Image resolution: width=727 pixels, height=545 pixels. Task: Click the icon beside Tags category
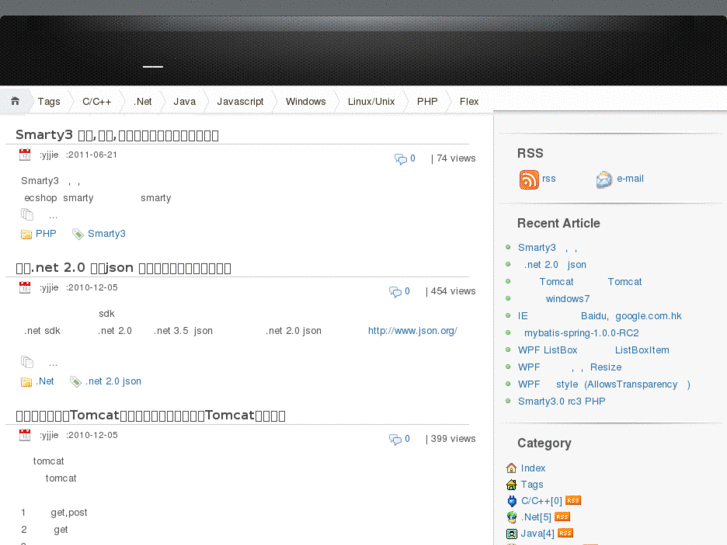511,485
